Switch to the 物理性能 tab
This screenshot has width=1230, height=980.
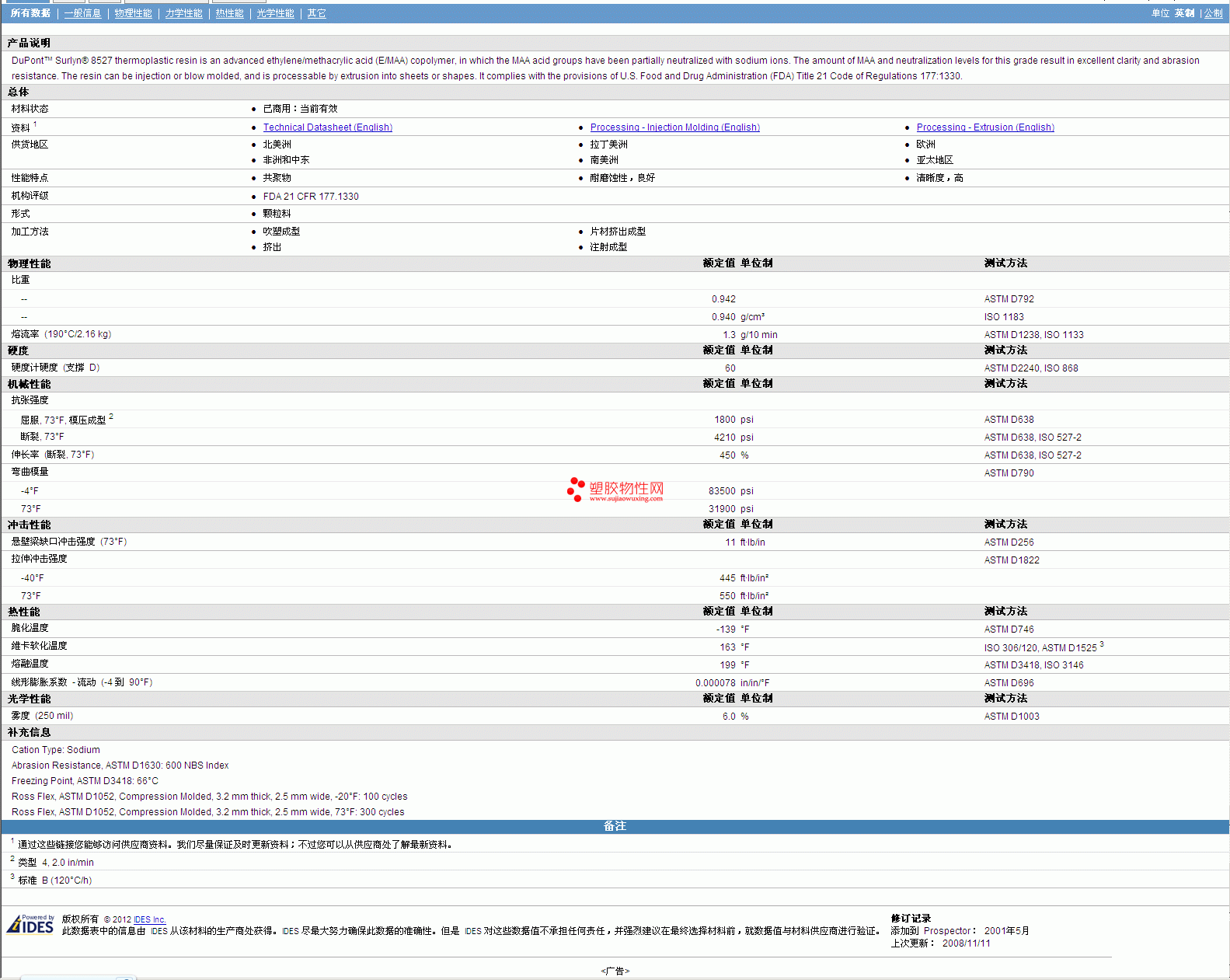133,13
